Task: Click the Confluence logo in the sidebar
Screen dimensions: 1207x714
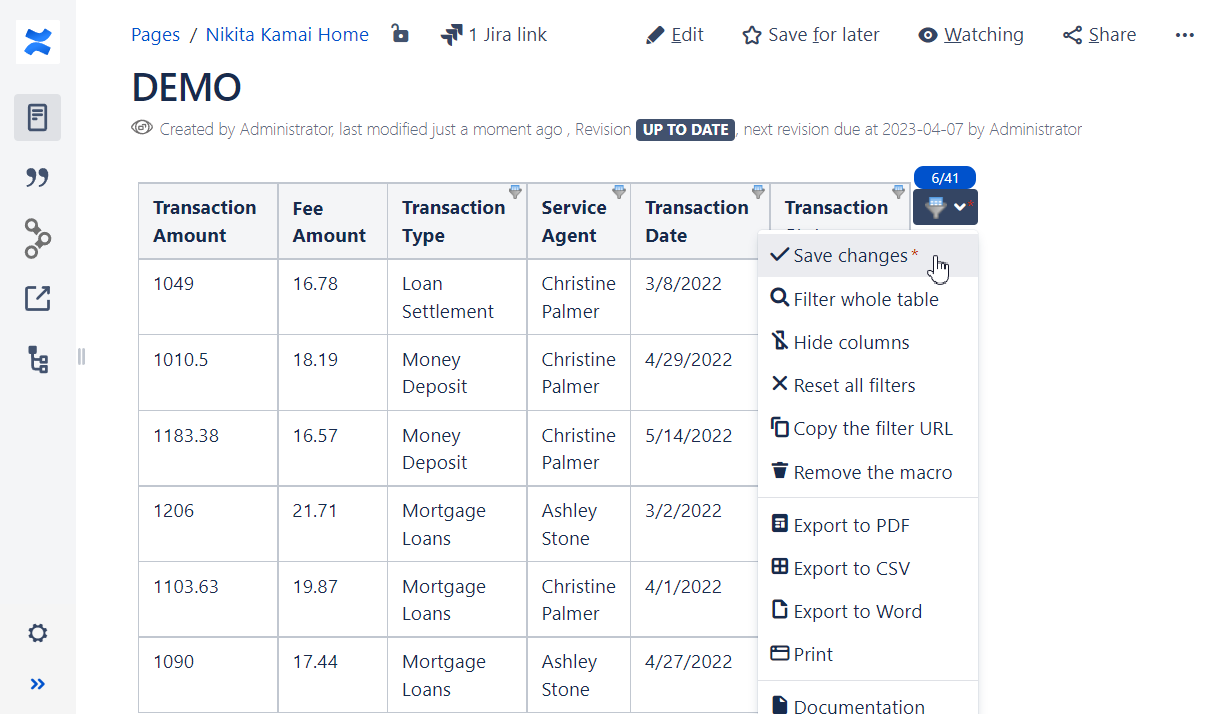Action: click(37, 42)
